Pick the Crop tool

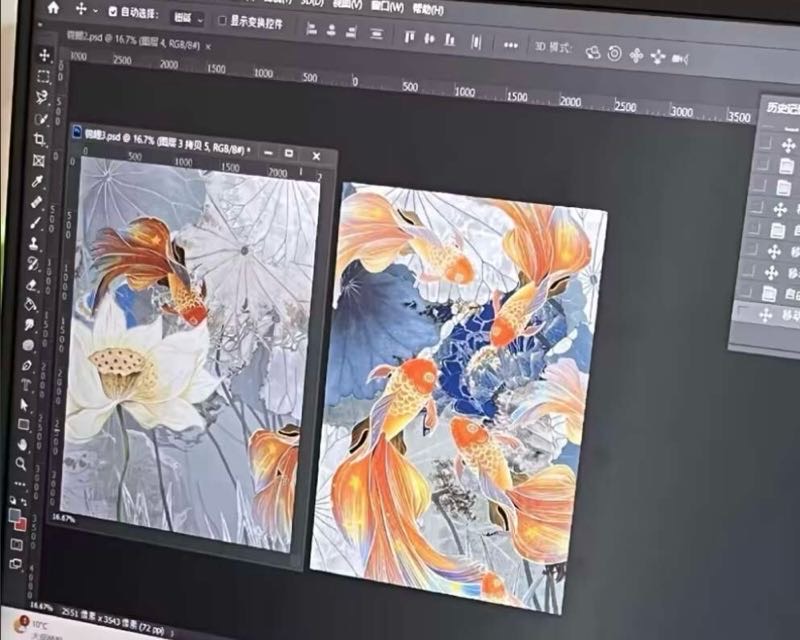coord(40,140)
